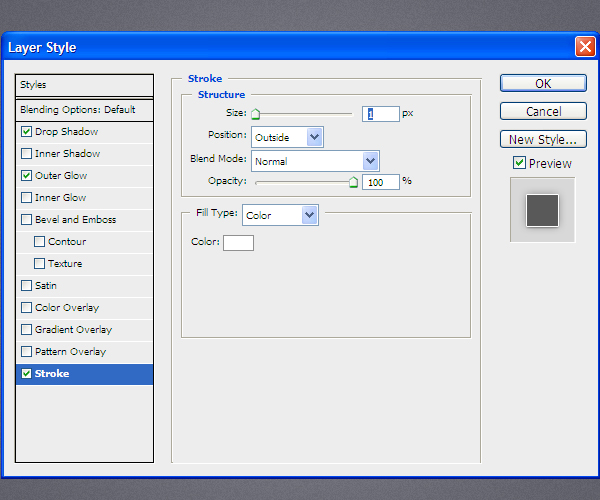The width and height of the screenshot is (600, 500).
Task: Click the style preview thumbnail
Action: pos(542,210)
